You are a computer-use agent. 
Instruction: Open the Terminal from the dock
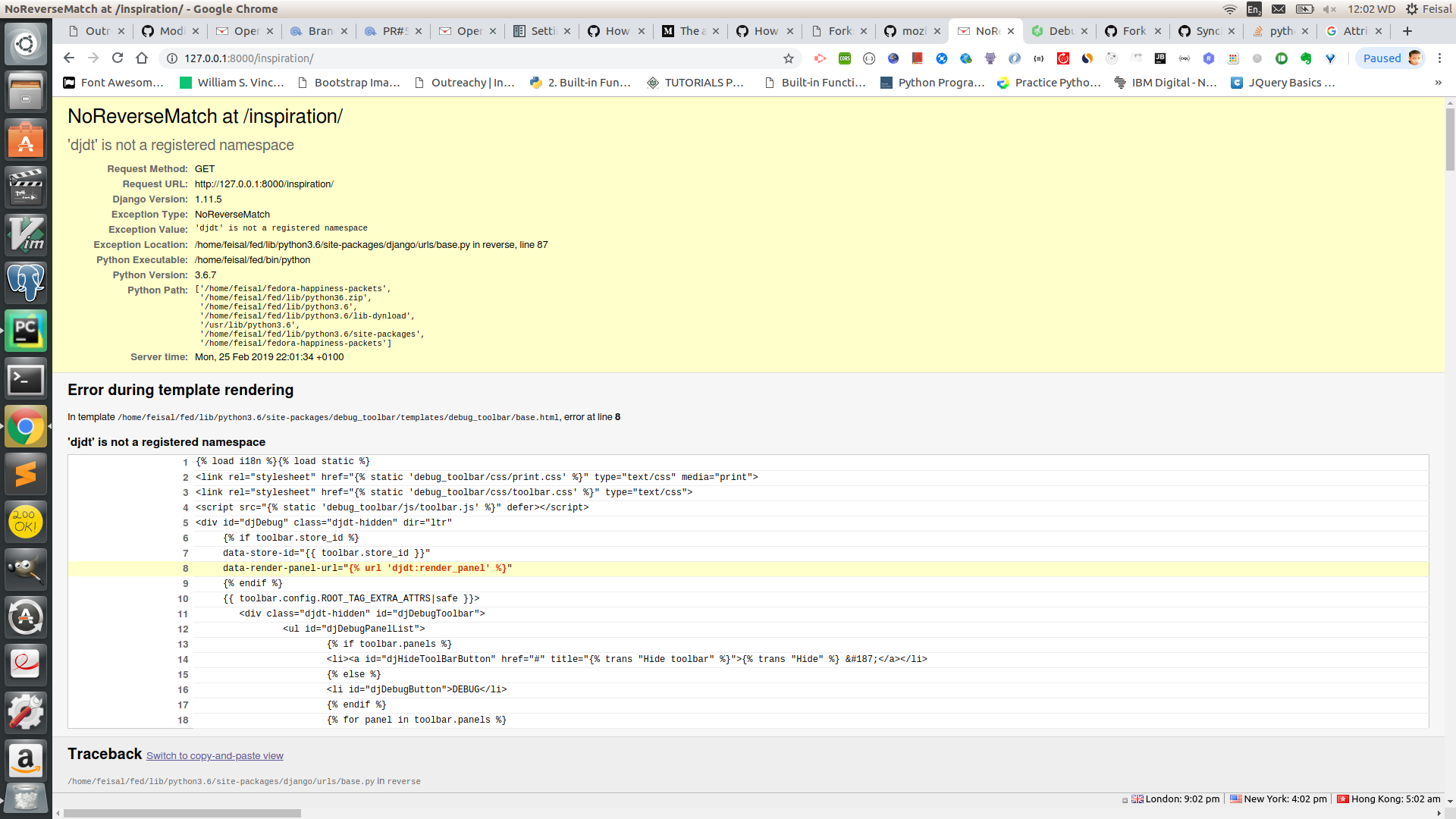(26, 379)
